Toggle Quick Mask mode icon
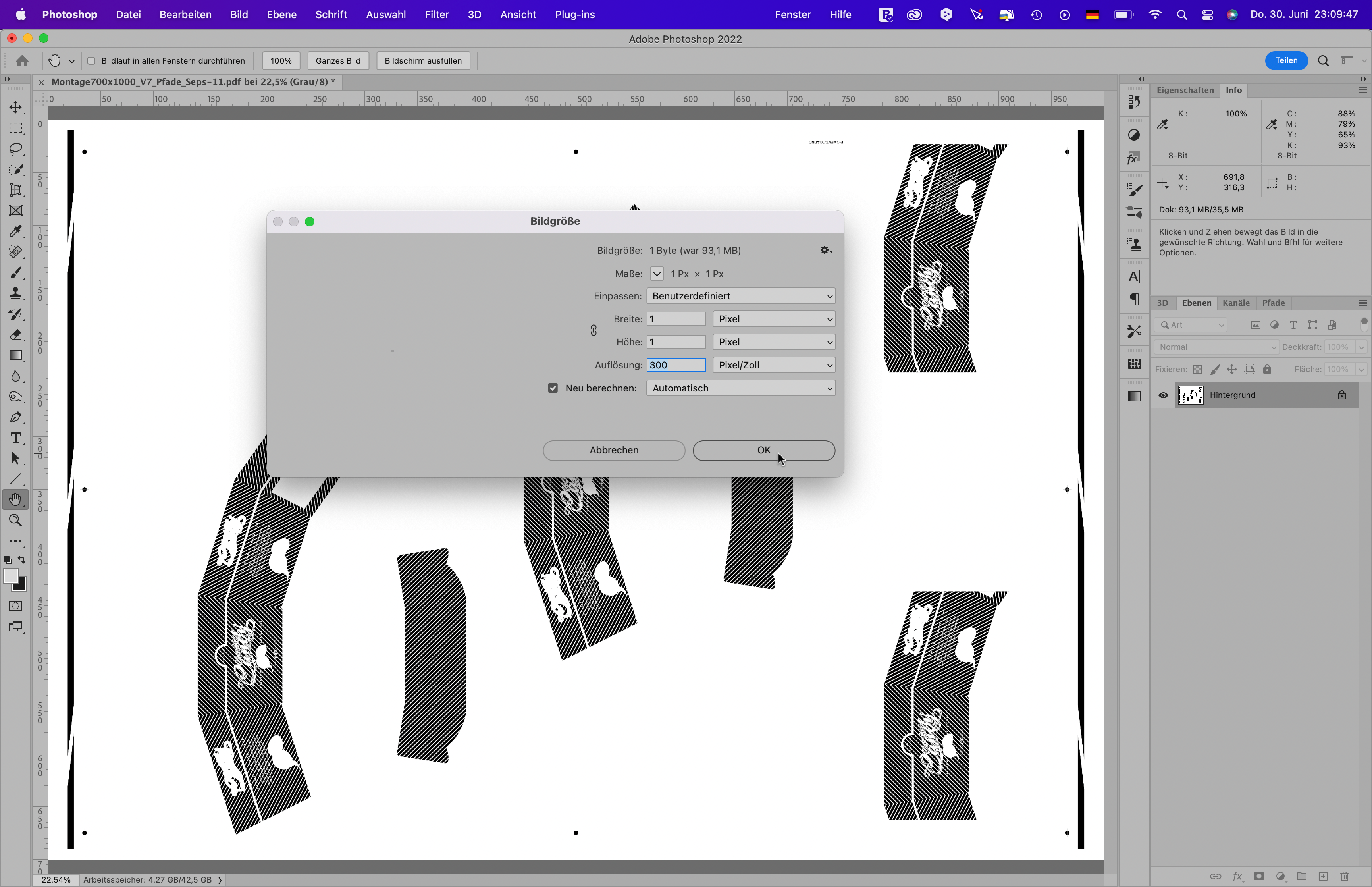The width and height of the screenshot is (1372, 887). tap(15, 606)
